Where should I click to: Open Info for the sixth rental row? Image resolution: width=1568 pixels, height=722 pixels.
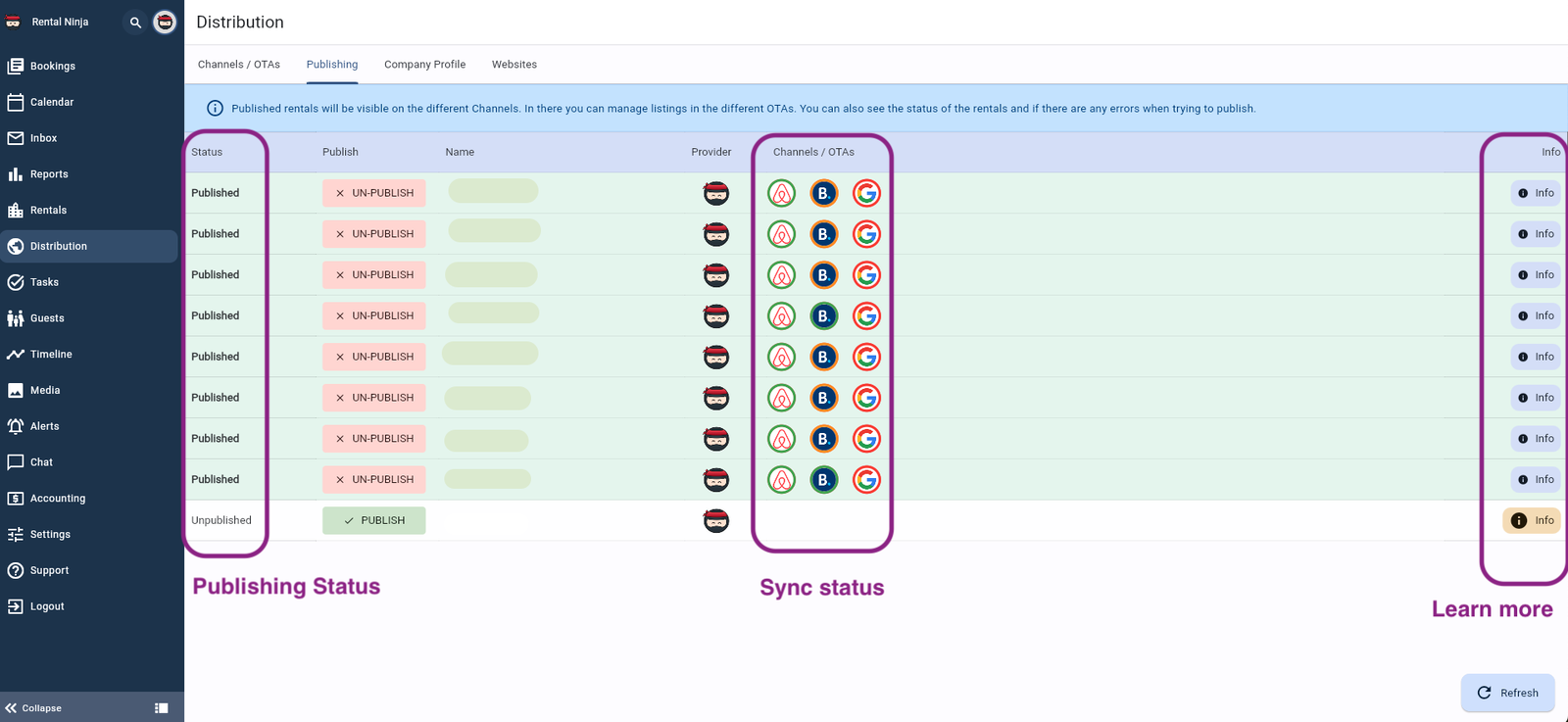[x=1536, y=398]
